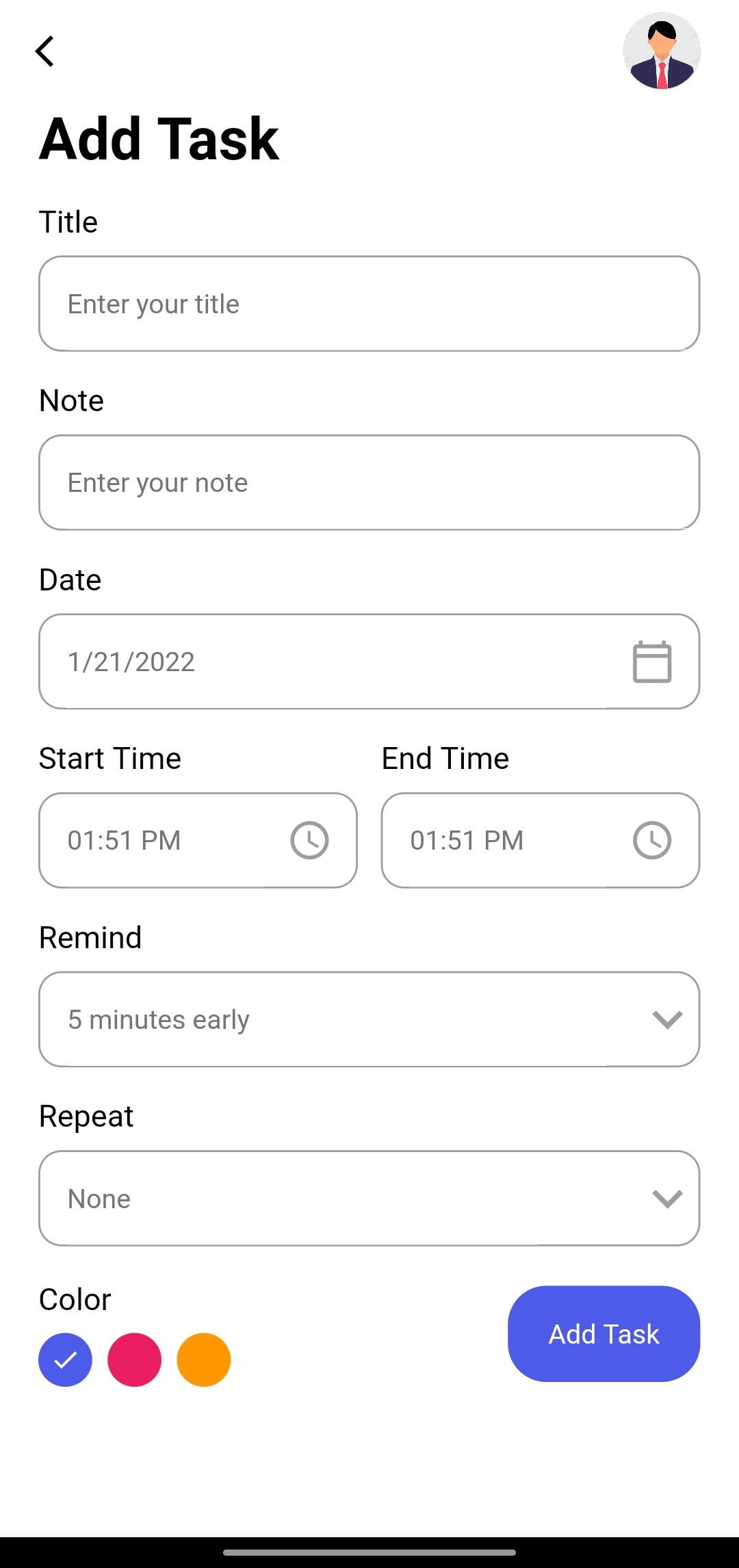Tap the Start Time 01:51 PM text
This screenshot has width=739, height=1568.
(x=125, y=840)
